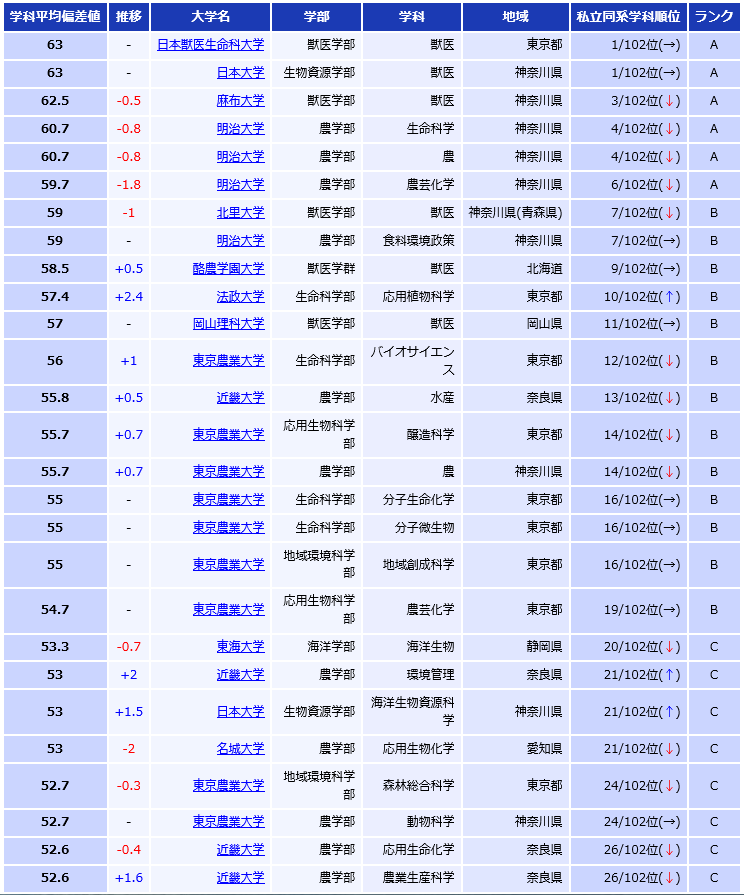Select the 10/102位(↑) ranking cell
Image resolution: width=744 pixels, height=895 pixels.
pos(629,296)
